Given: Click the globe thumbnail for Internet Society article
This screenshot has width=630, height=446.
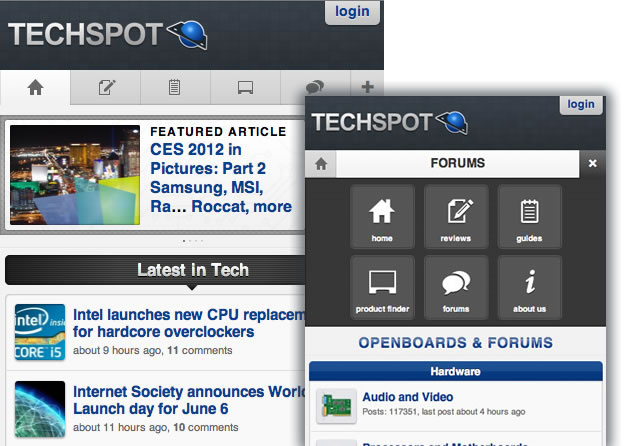Looking at the screenshot, I should pos(40,409).
